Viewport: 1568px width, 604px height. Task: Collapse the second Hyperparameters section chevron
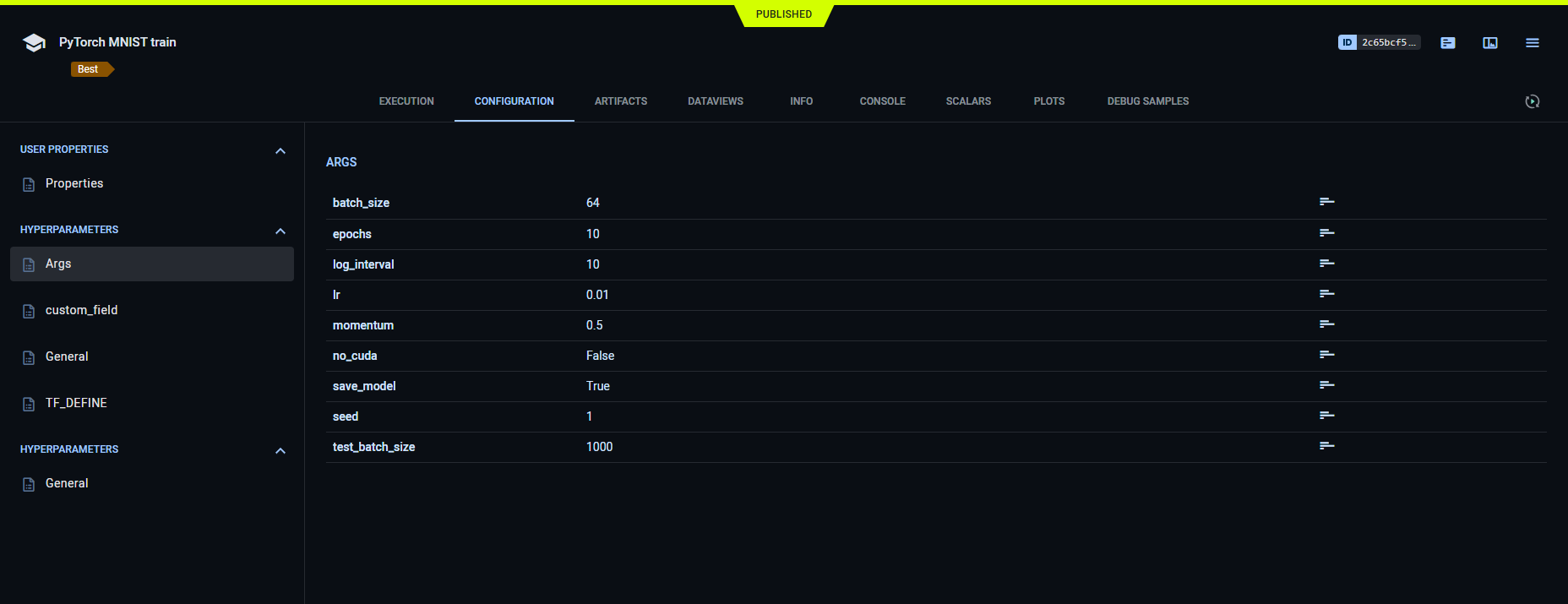click(280, 450)
